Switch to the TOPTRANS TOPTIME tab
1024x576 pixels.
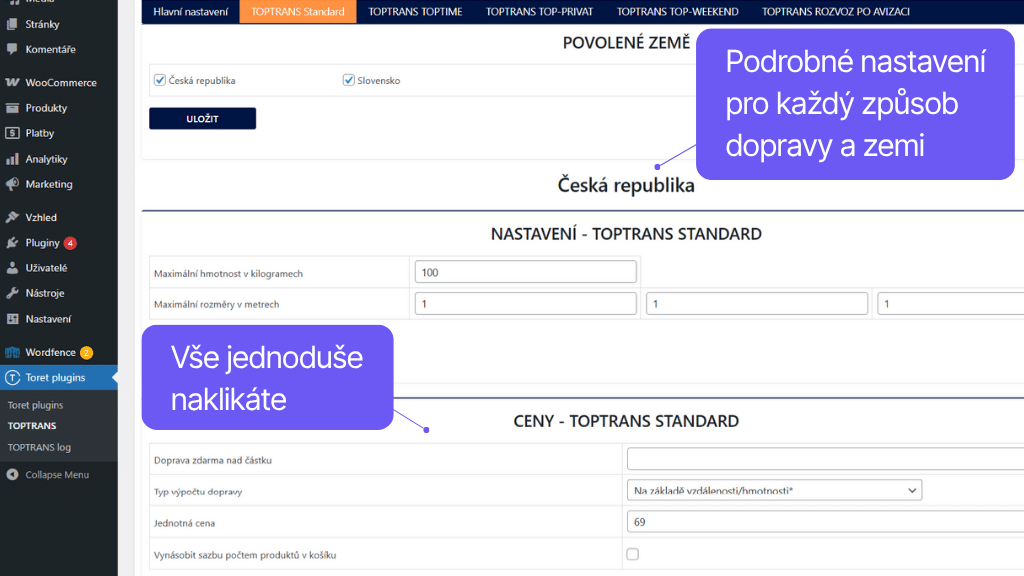point(414,12)
